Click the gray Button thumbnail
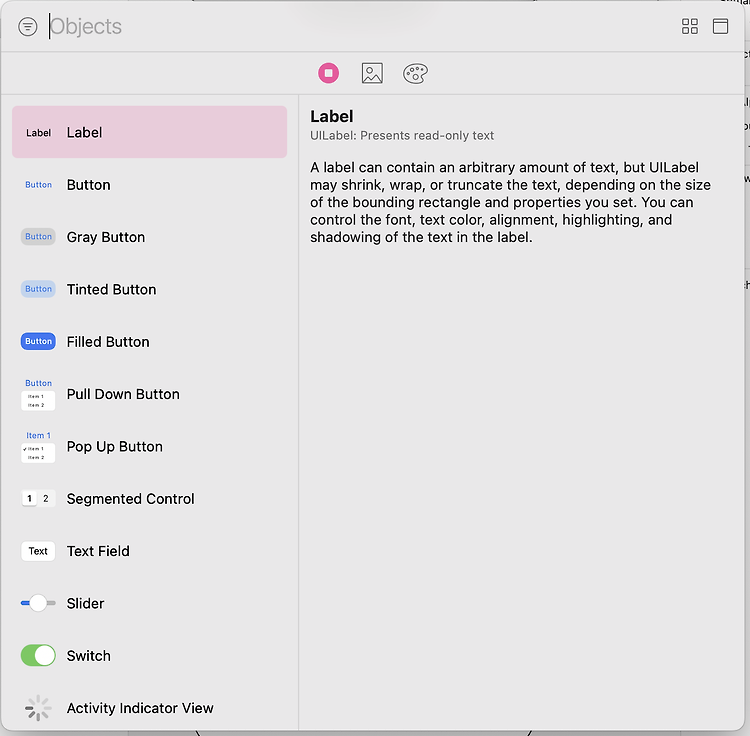The height and width of the screenshot is (736, 750). click(38, 237)
